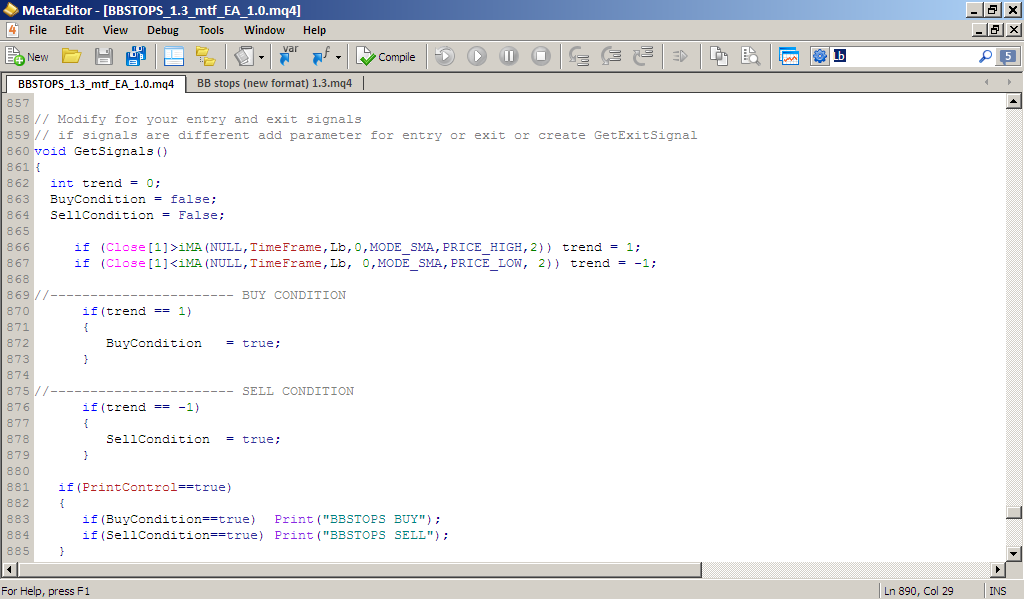Compile the current source file
The height and width of the screenshot is (600, 1024).
click(386, 57)
